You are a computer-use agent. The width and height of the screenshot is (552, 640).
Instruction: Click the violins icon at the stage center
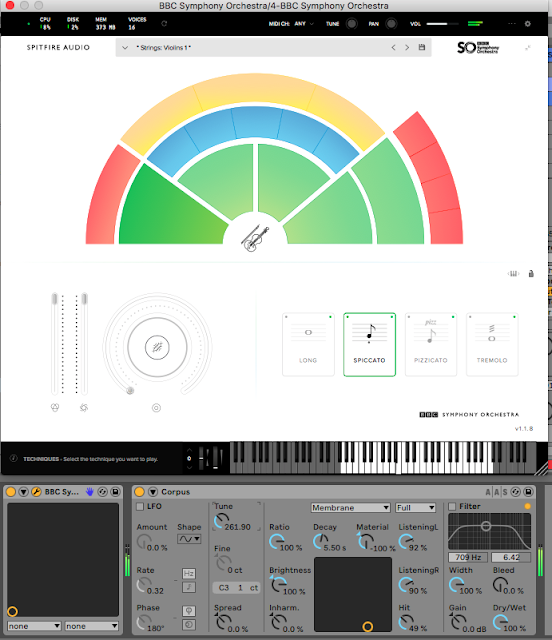(255, 238)
